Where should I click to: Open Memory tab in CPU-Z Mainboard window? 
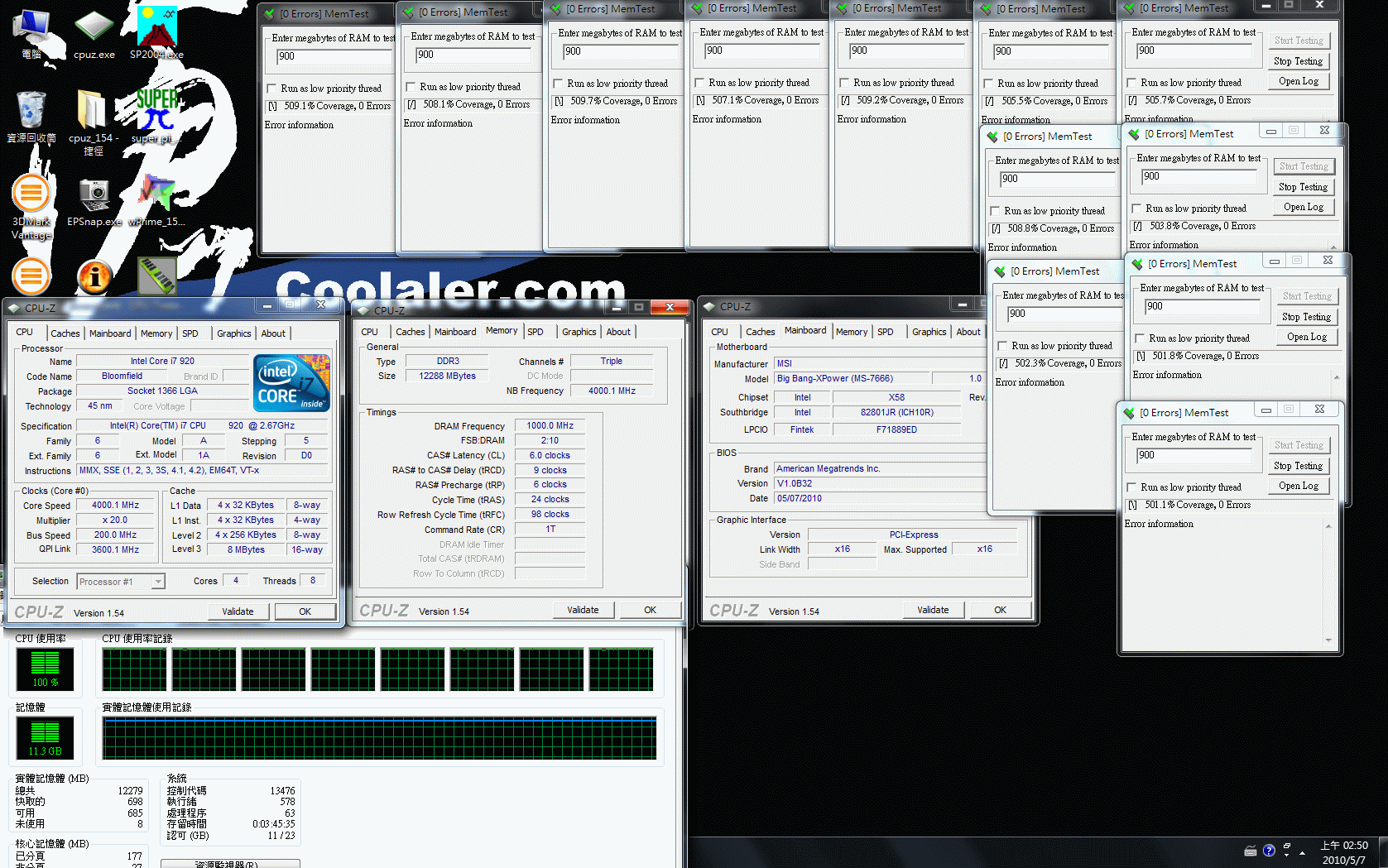(852, 332)
